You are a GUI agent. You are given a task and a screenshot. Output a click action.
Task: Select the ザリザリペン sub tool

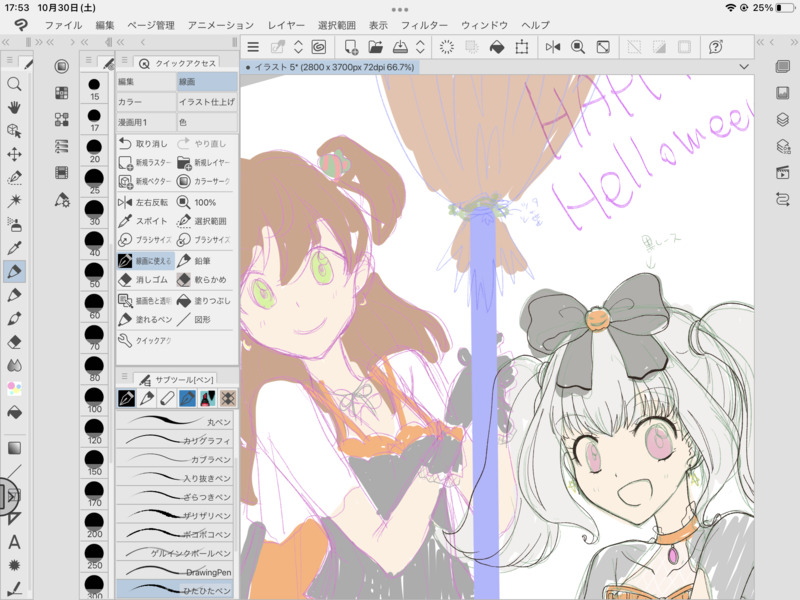point(175,515)
